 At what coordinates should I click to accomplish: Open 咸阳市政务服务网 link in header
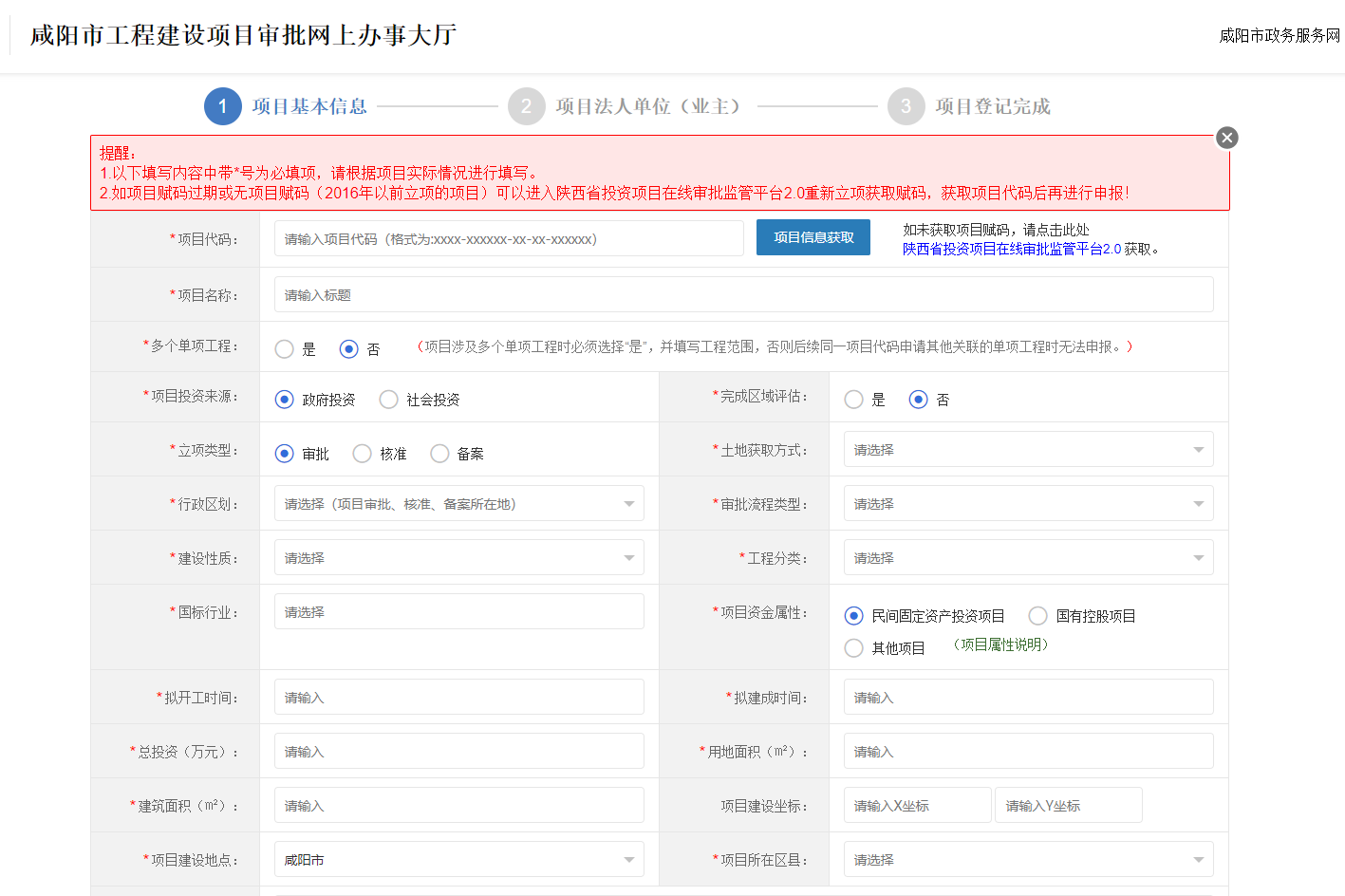[1279, 35]
